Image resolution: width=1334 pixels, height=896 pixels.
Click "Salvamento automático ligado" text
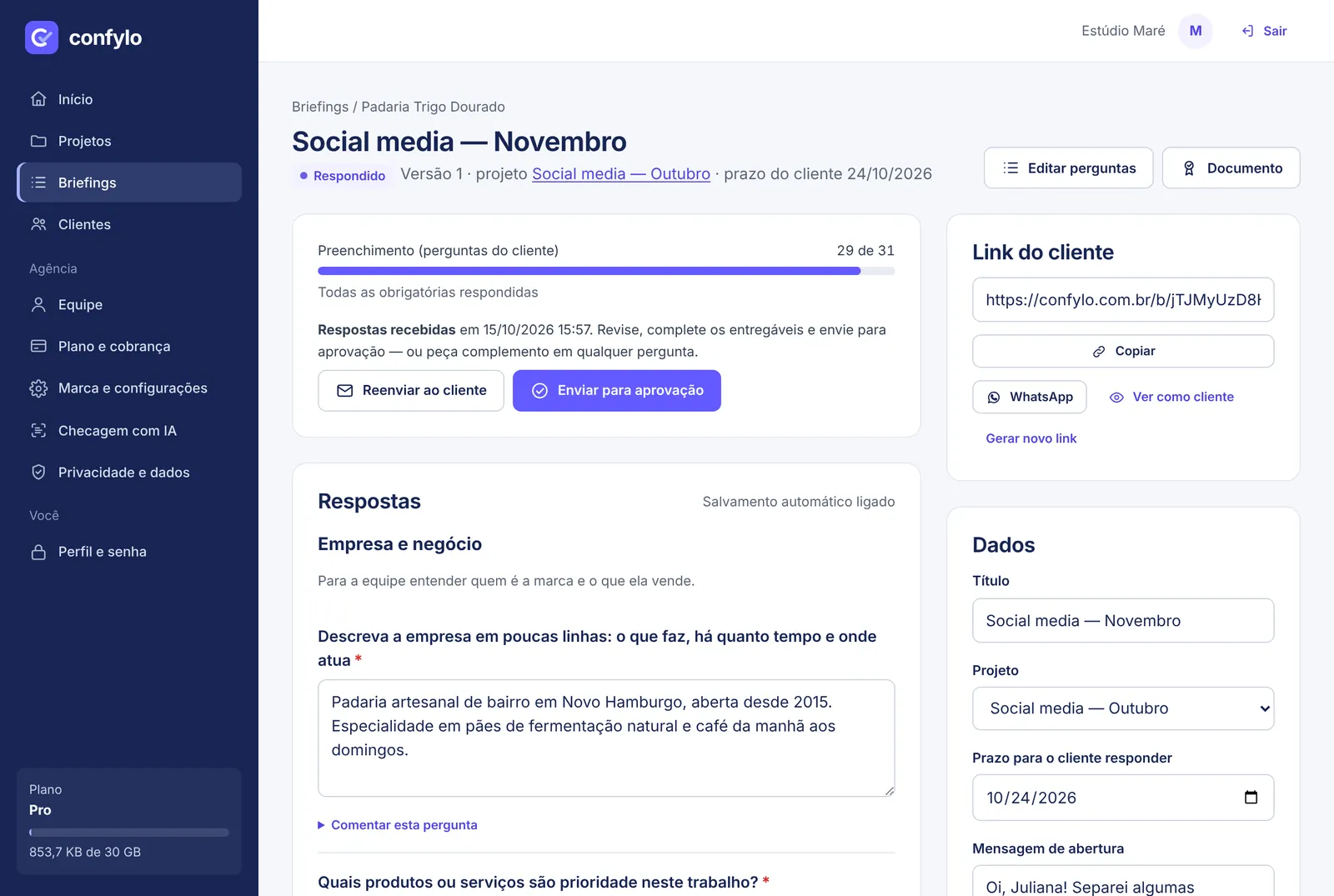799,502
